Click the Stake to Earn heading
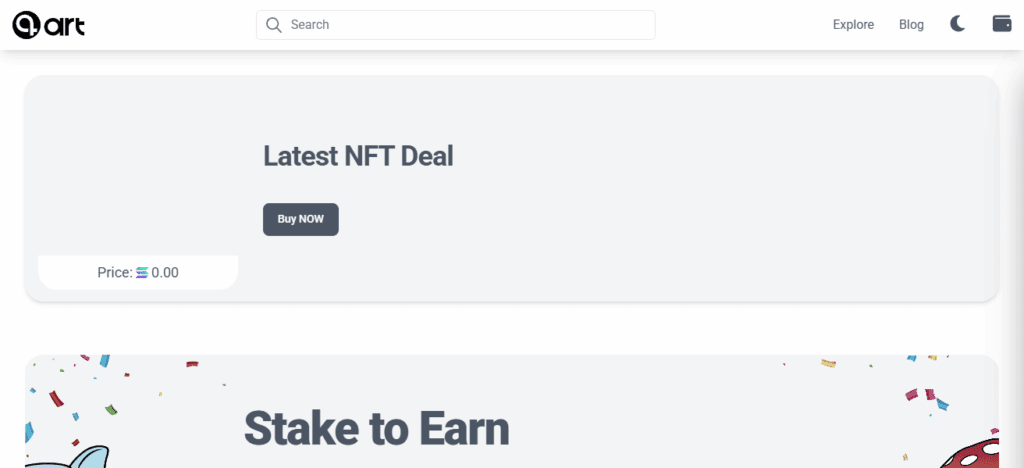 point(376,428)
